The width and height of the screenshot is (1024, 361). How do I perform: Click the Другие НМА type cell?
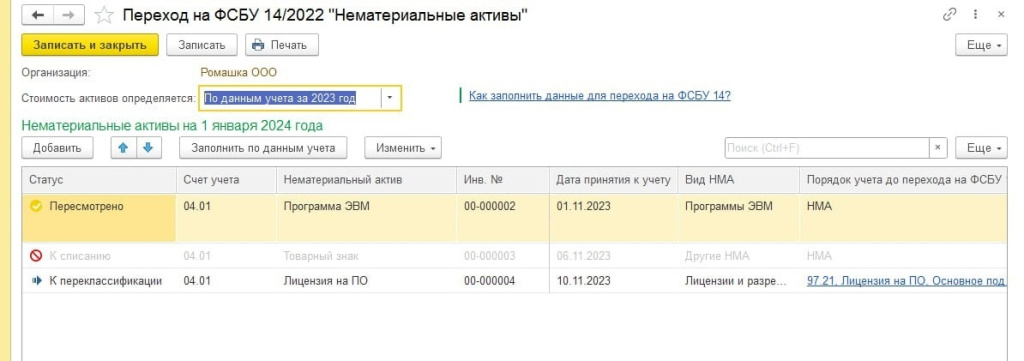[738, 256]
